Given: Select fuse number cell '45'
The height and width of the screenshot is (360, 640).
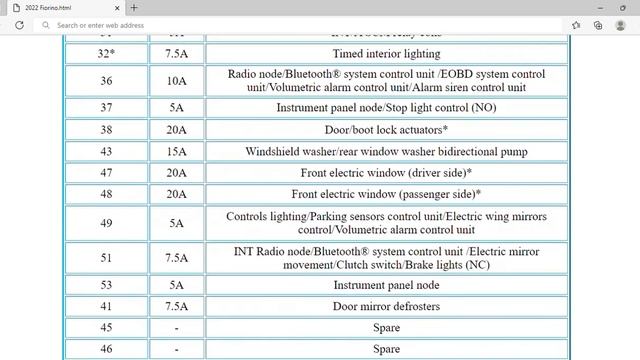Looking at the screenshot, I should click(x=106, y=328).
